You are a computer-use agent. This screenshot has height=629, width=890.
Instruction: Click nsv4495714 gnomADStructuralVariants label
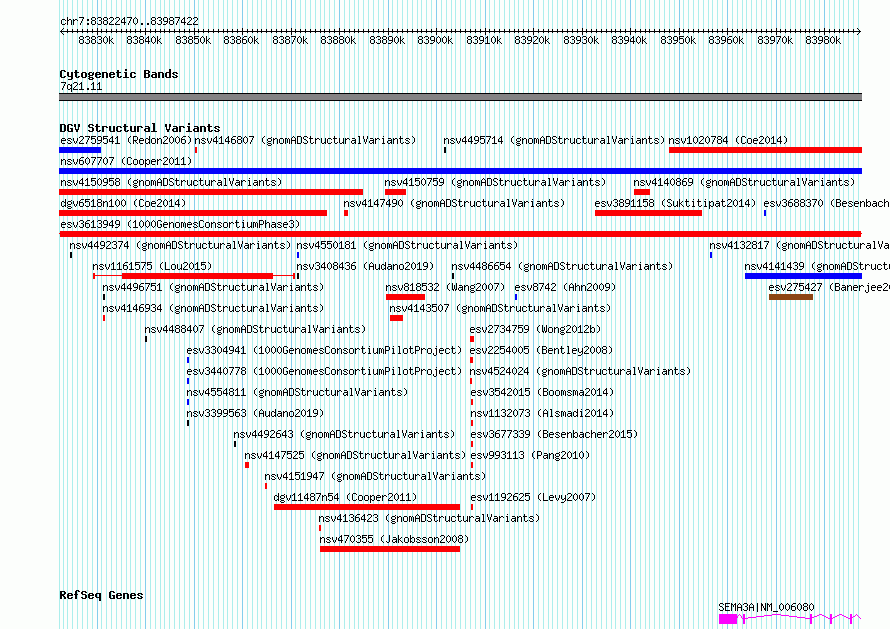[554, 140]
